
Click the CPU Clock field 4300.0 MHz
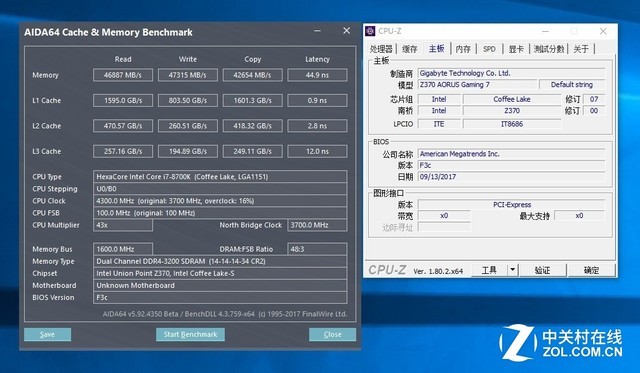pyautogui.click(x=220, y=201)
